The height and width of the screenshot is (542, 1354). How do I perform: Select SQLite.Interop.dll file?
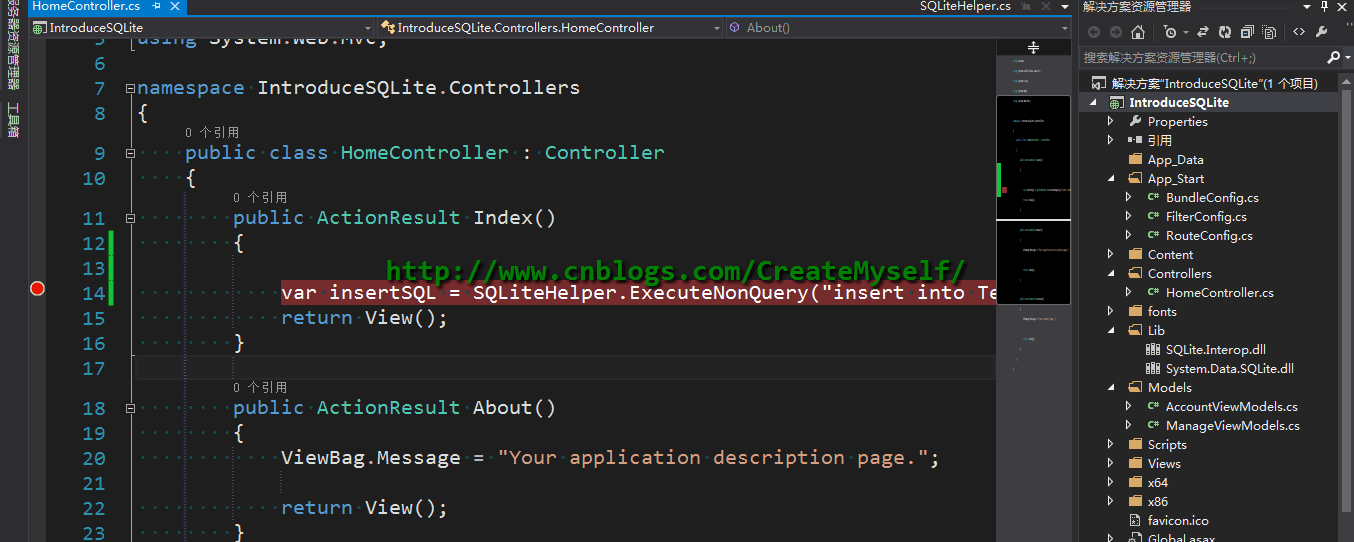pos(1206,349)
